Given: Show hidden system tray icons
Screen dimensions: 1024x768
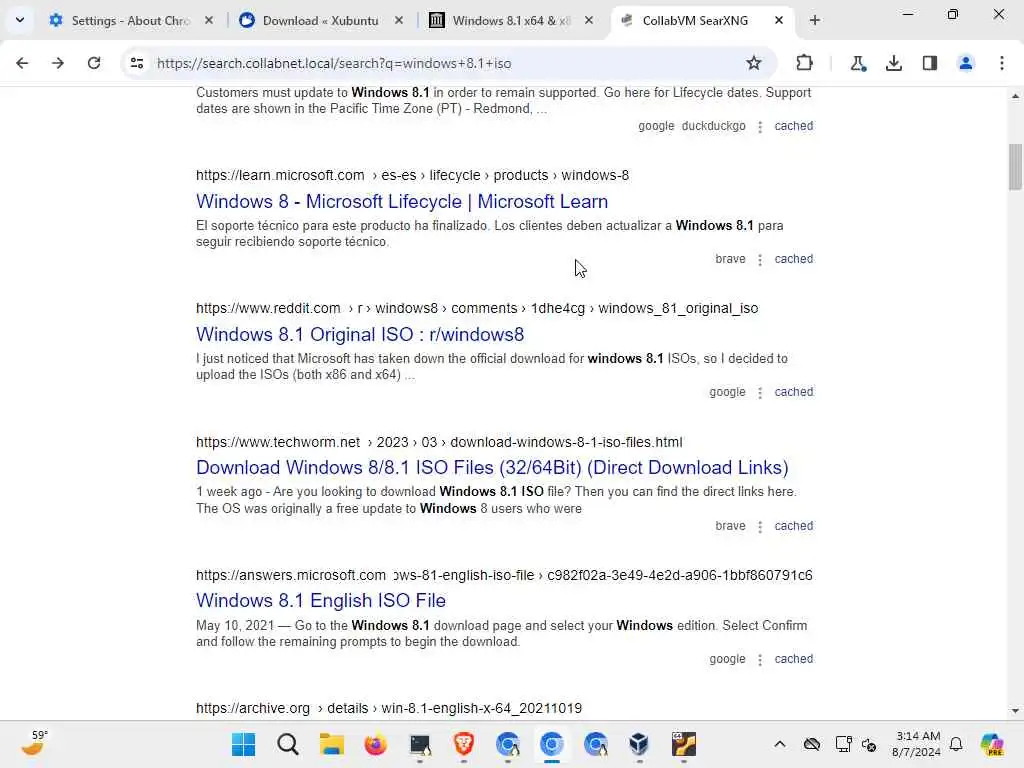Looking at the screenshot, I should point(780,744).
